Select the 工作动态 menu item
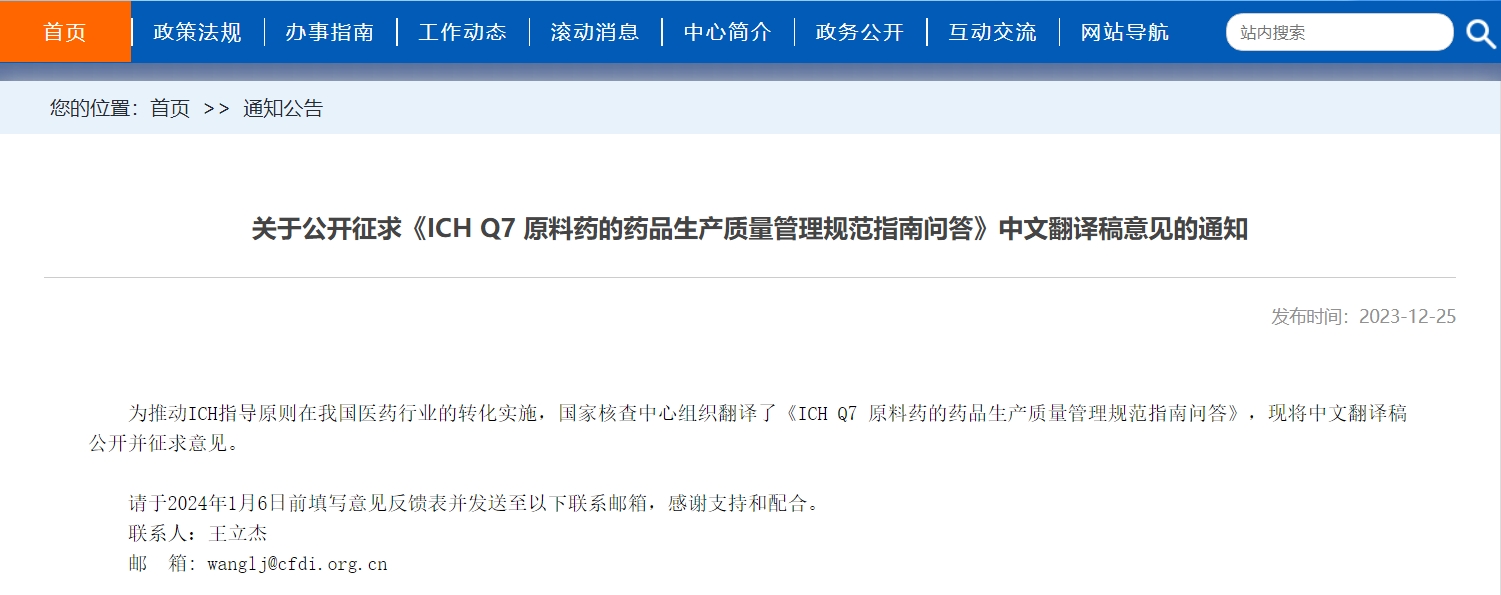 [462, 32]
